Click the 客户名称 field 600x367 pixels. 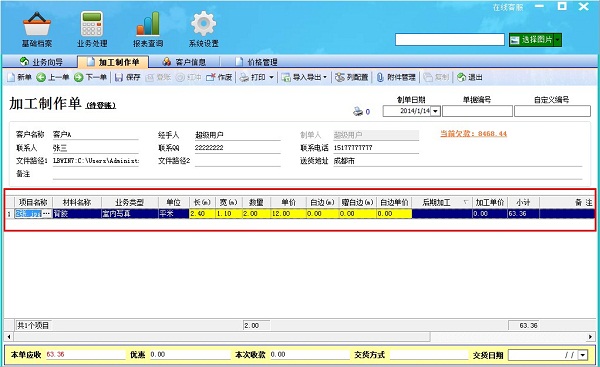tap(95, 135)
